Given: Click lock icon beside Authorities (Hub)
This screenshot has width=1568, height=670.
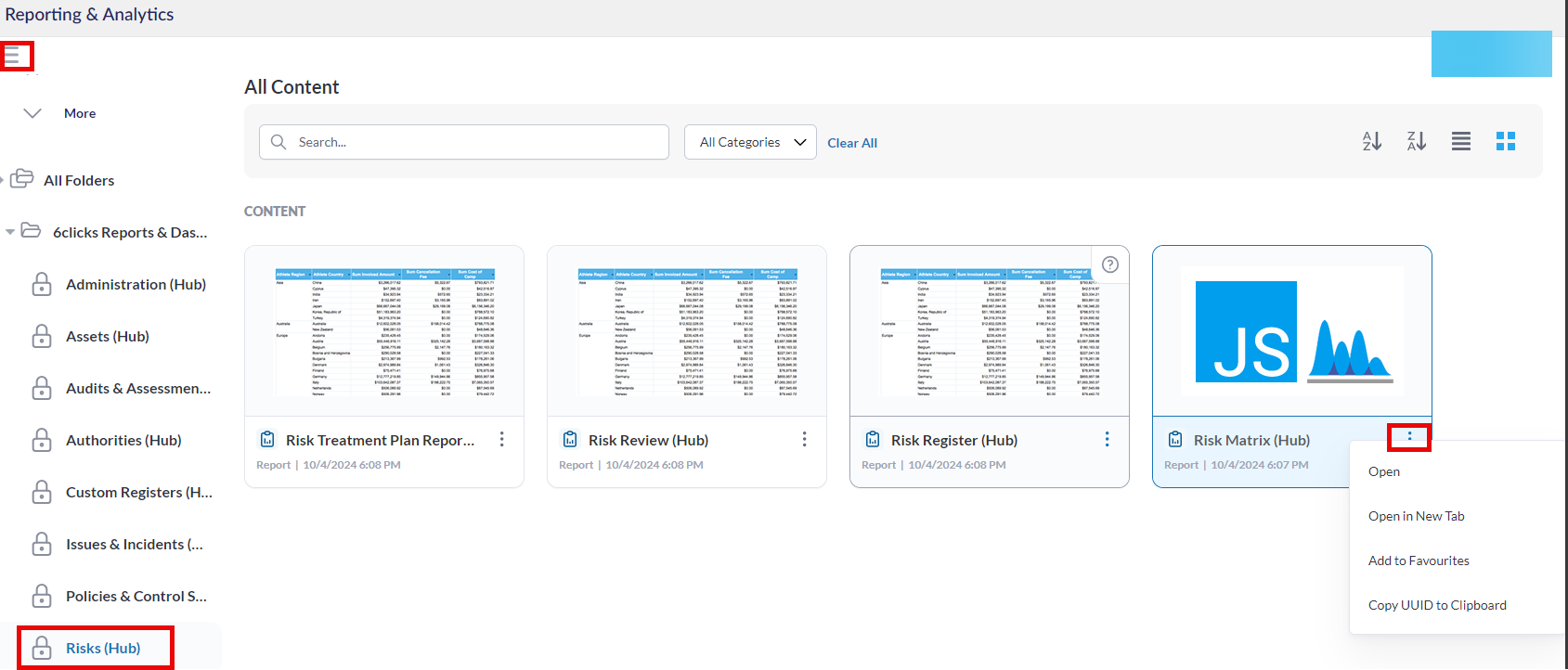Looking at the screenshot, I should point(42,440).
